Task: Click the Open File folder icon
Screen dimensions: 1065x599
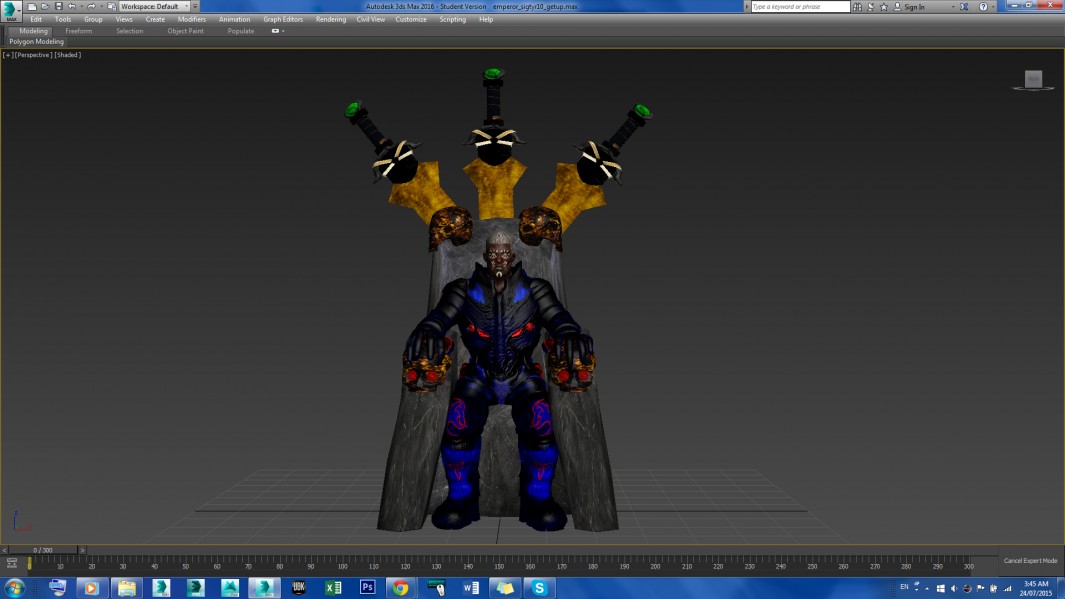Action: [x=45, y=7]
